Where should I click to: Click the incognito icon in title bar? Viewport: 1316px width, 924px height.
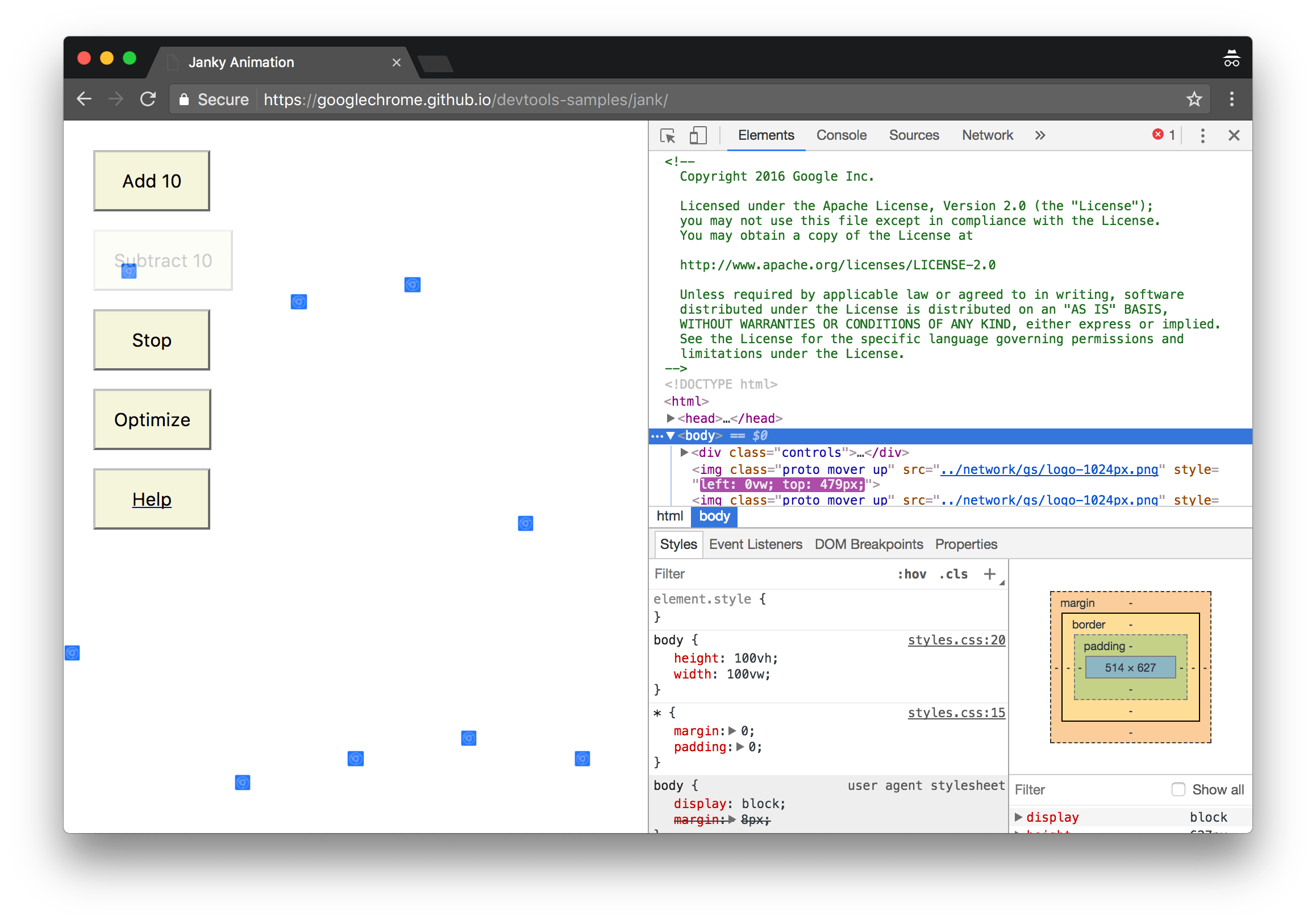pos(1231,58)
